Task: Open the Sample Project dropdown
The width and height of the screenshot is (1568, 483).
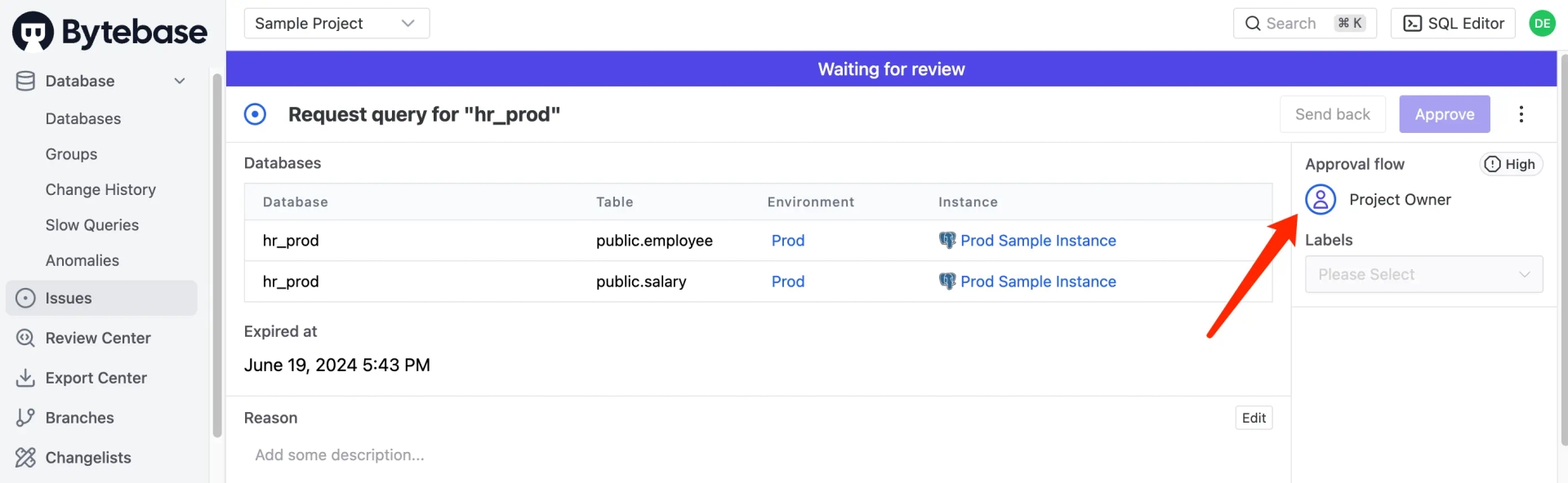Action: pyautogui.click(x=336, y=24)
